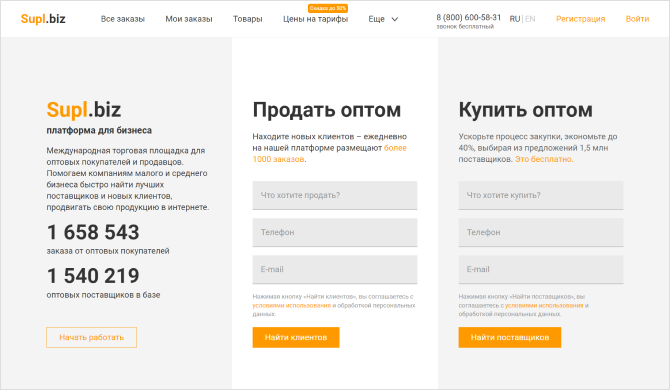
Task: Open the Все заказы menu item
Action: [x=123, y=19]
